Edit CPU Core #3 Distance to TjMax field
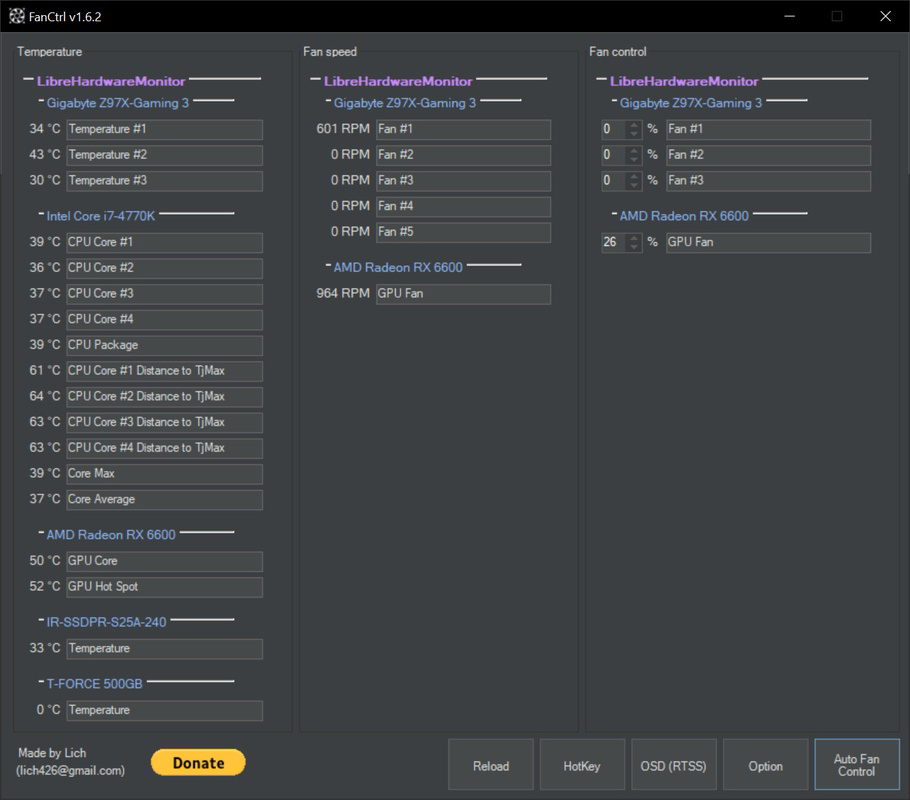Image resolution: width=910 pixels, height=800 pixels. click(164, 422)
